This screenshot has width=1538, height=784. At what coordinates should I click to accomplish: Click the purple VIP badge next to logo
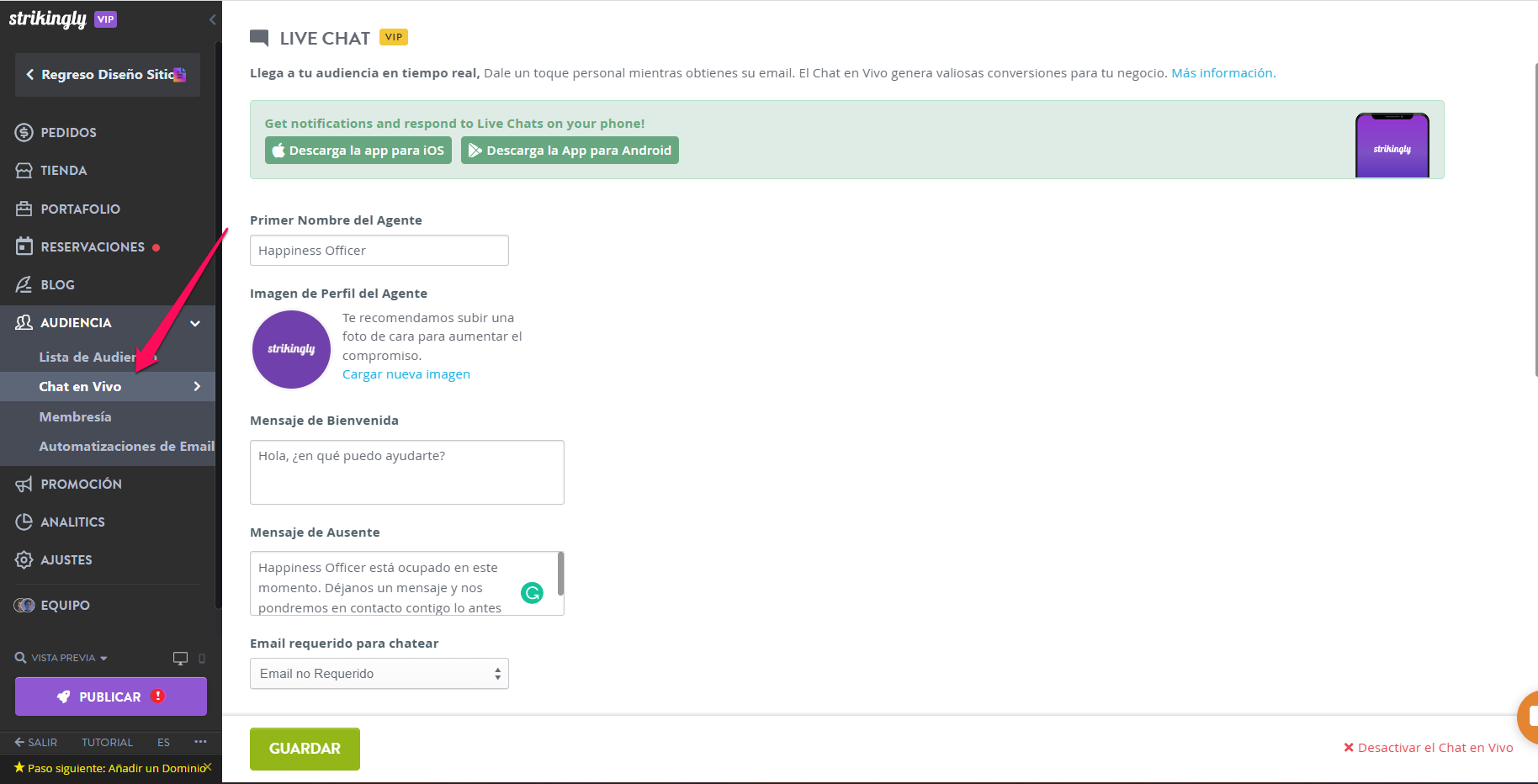105,19
